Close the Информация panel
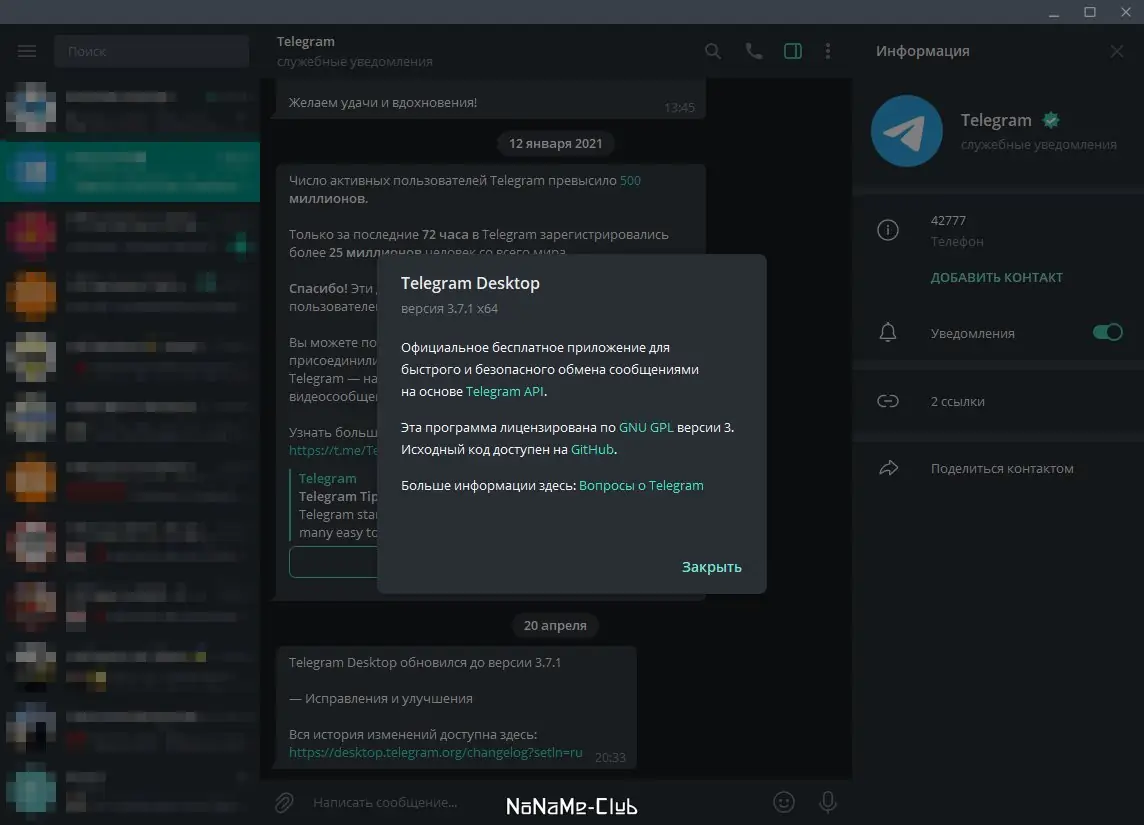This screenshot has height=825, width=1144. (x=1116, y=51)
